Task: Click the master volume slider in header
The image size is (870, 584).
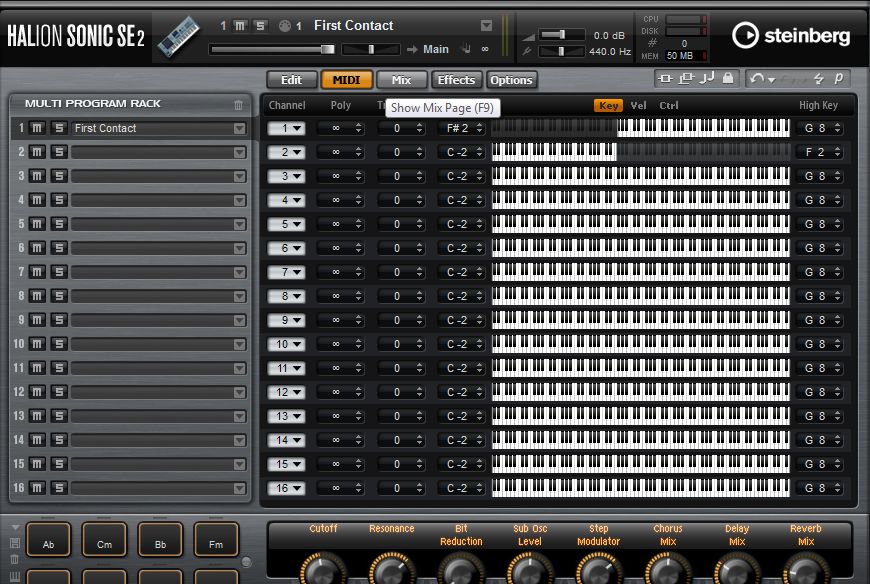Action: tap(560, 35)
